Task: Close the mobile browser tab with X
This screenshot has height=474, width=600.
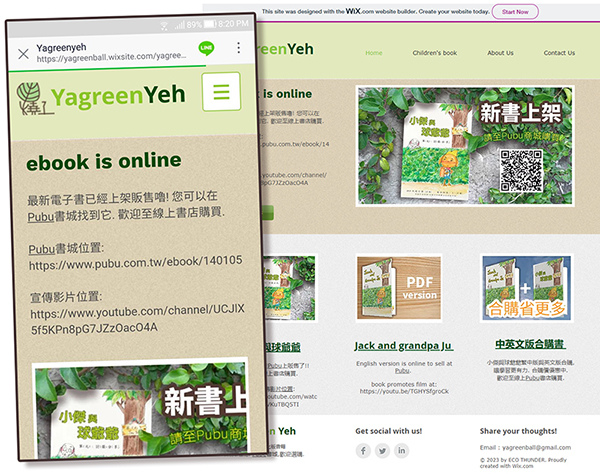Action: (23, 54)
